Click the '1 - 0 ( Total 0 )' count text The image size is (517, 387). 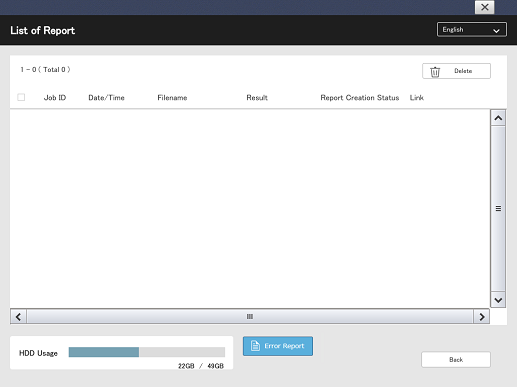[x=45, y=70]
